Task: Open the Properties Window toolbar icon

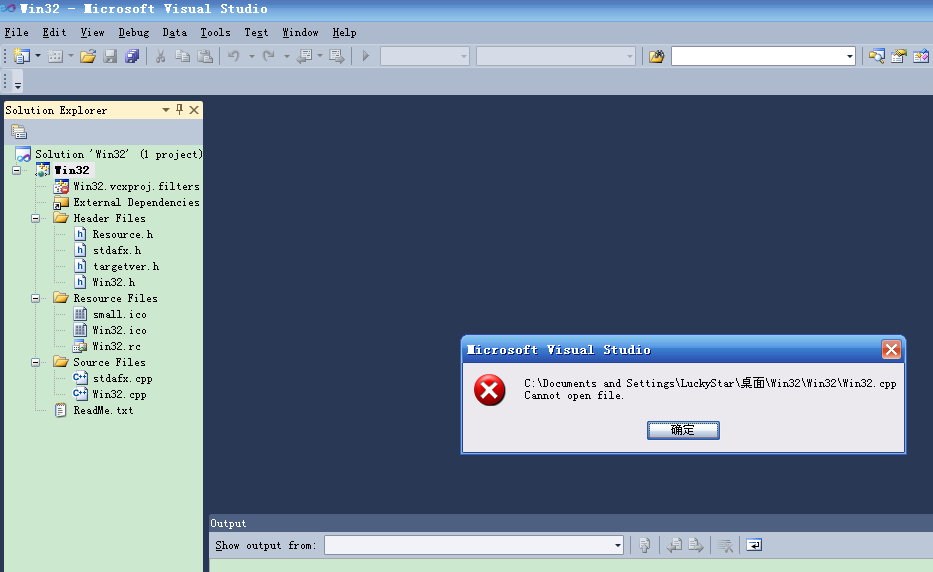Action: [898, 57]
